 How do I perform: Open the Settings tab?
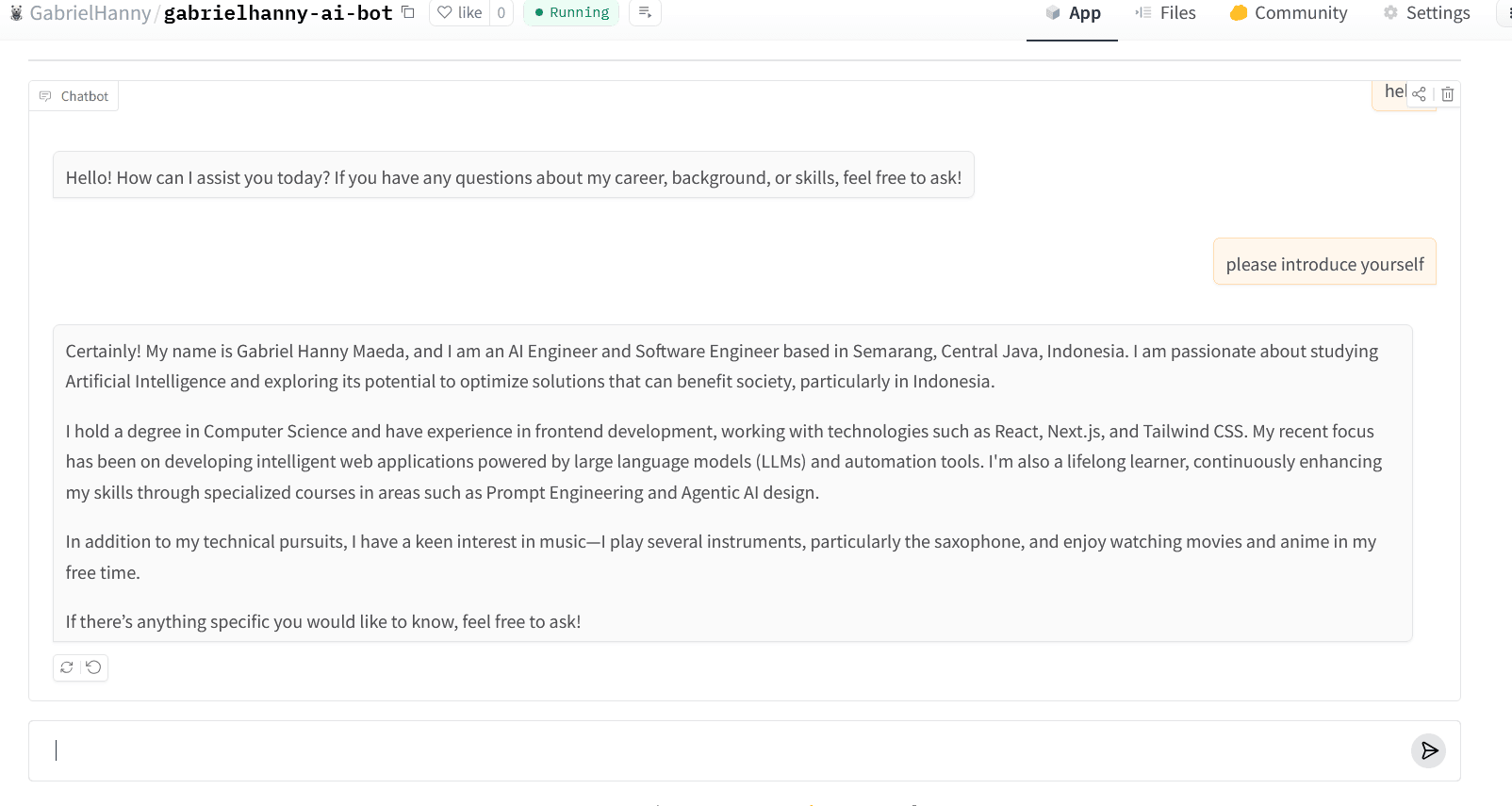coord(1427,13)
